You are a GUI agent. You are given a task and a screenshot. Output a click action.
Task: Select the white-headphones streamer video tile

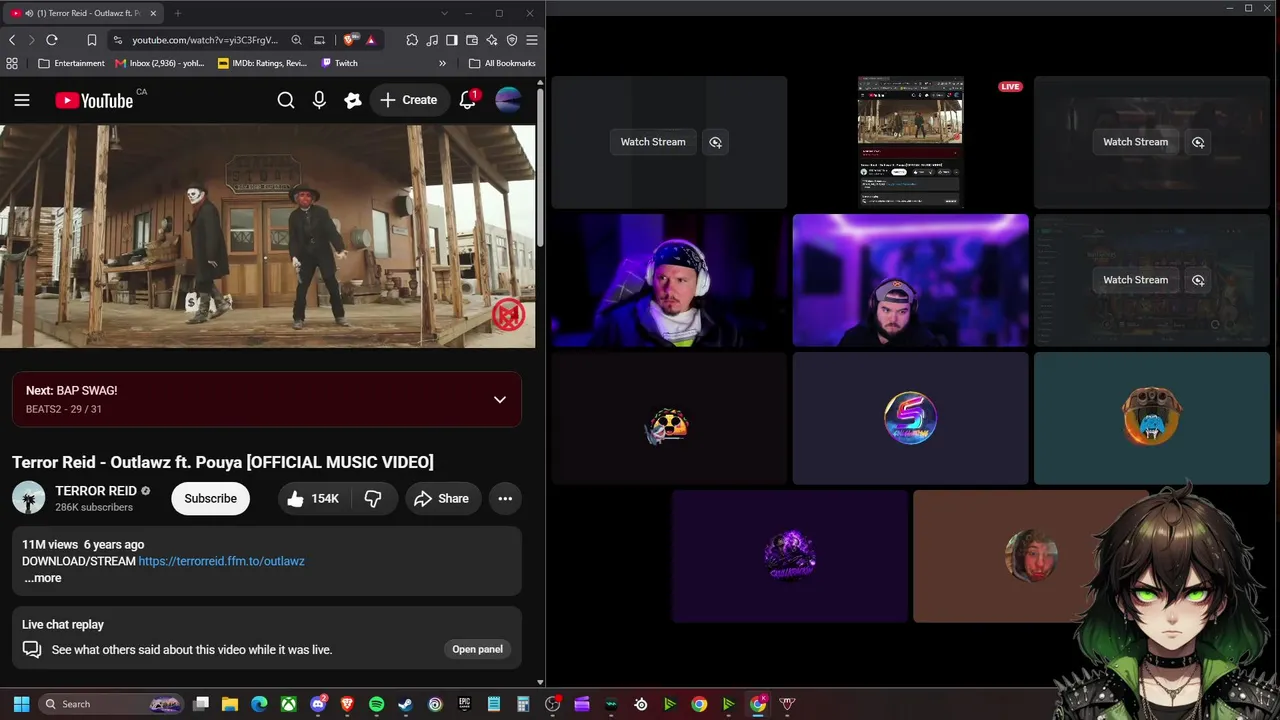pos(669,280)
